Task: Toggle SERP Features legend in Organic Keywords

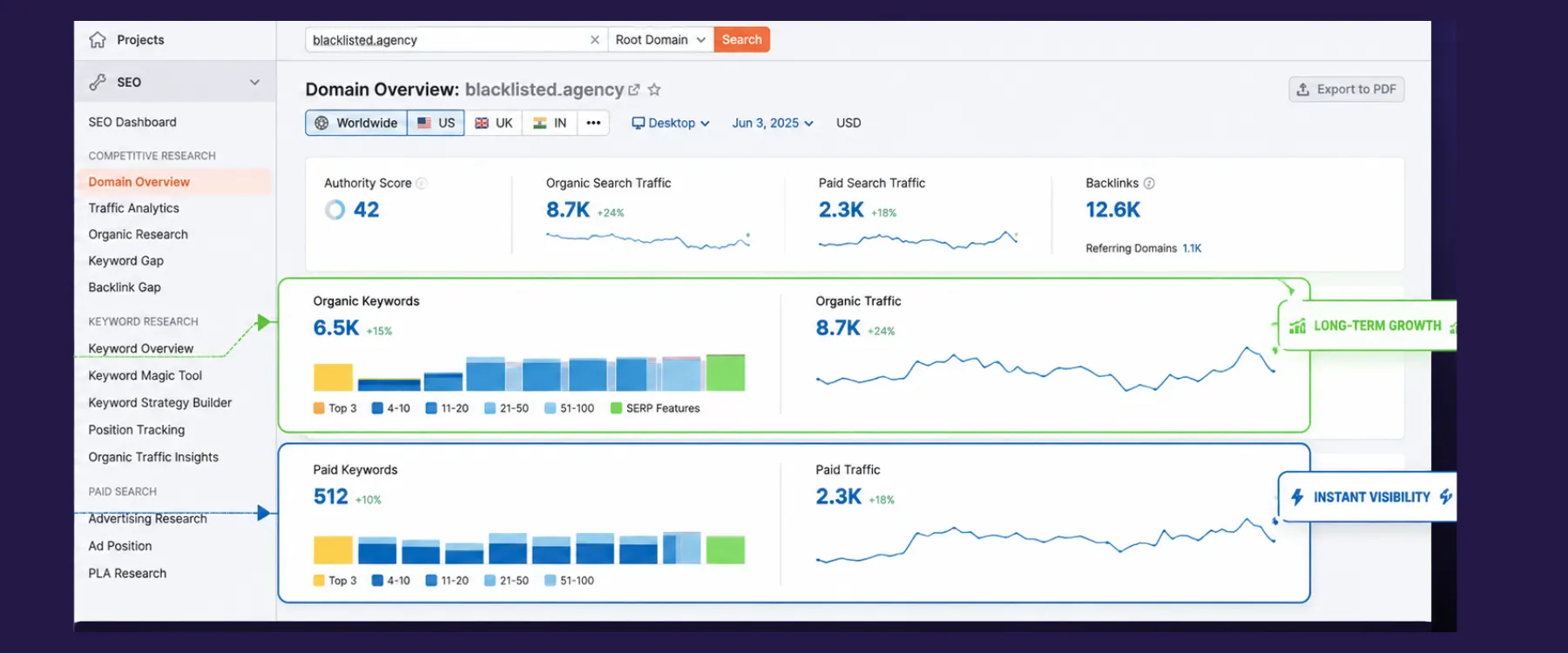Action: [655, 408]
